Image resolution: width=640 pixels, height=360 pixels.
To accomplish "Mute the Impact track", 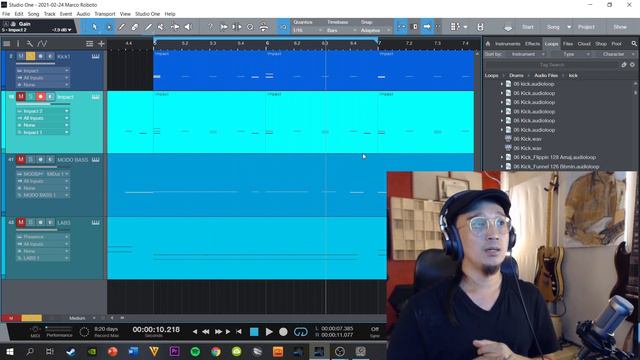I will (x=20, y=97).
